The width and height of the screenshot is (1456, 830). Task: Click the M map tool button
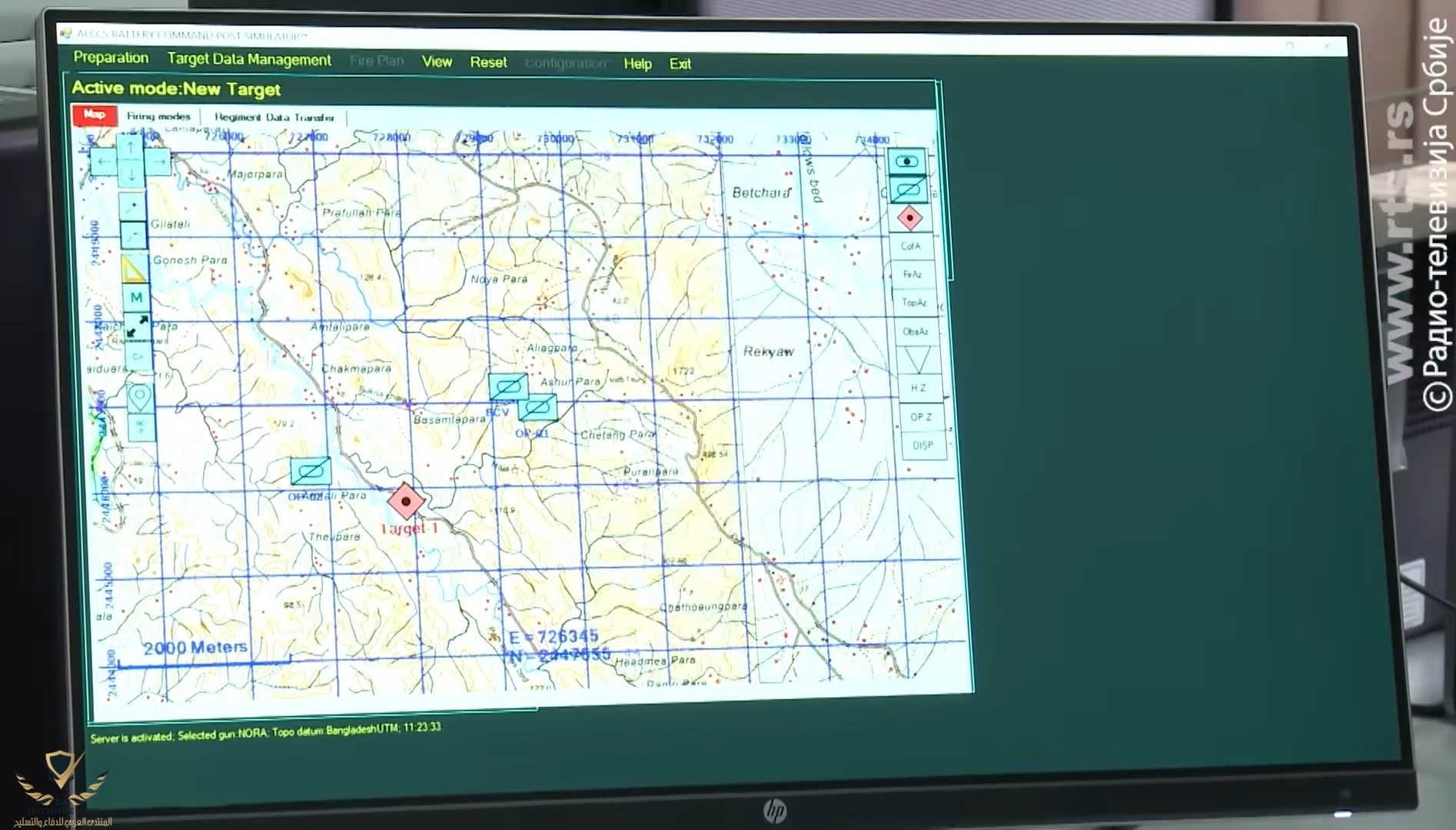tap(136, 297)
